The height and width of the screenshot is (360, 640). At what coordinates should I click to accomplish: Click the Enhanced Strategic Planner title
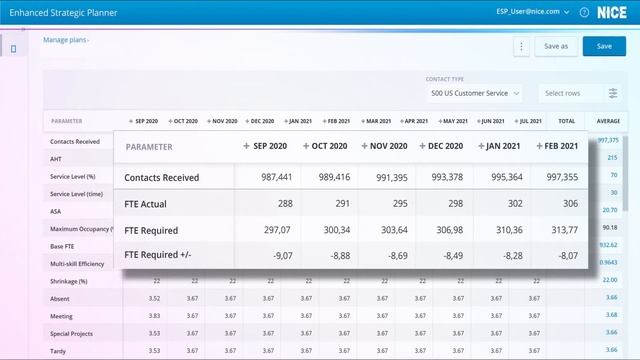click(63, 13)
